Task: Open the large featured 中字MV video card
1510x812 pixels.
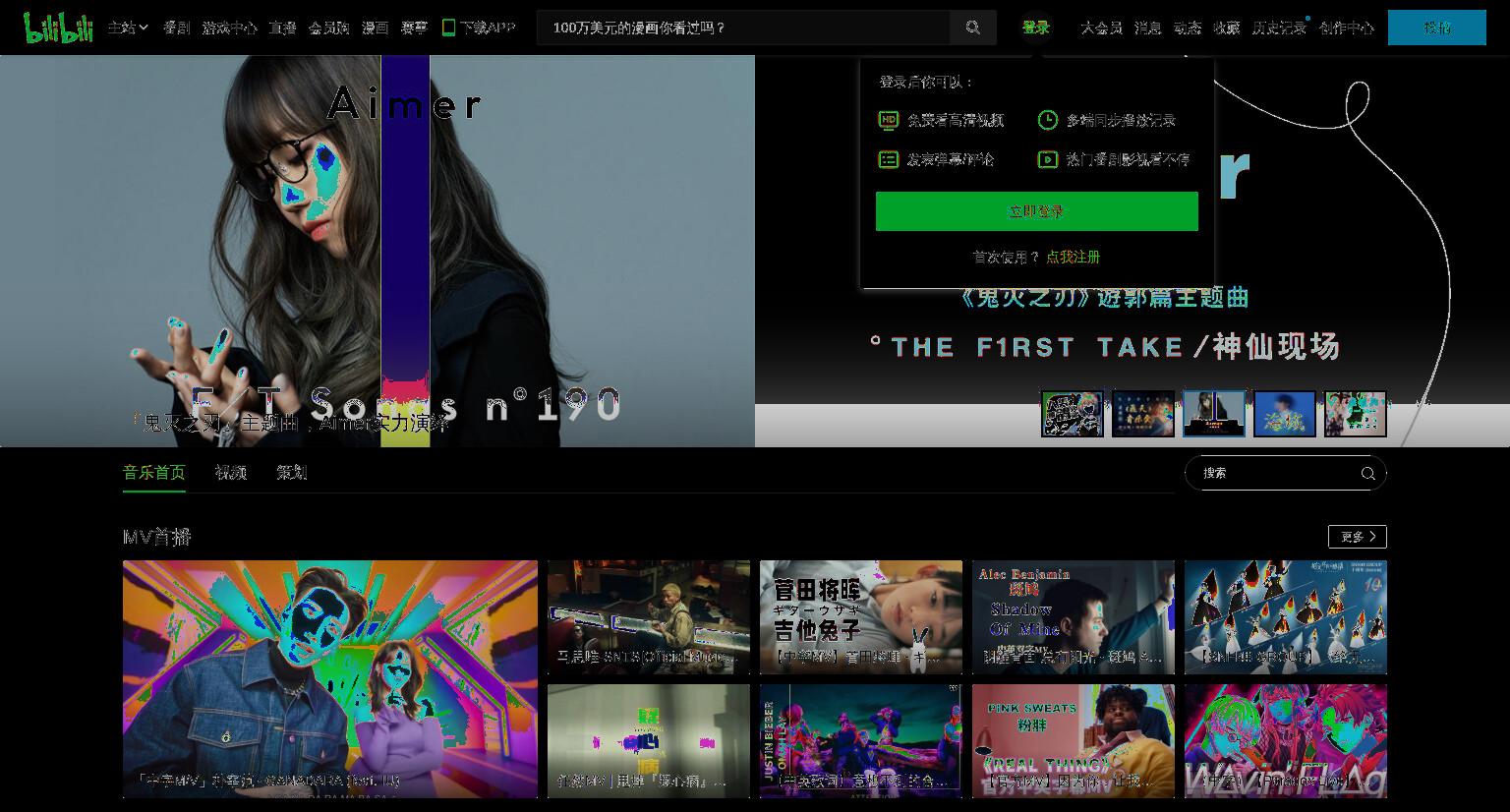Action: [330, 678]
